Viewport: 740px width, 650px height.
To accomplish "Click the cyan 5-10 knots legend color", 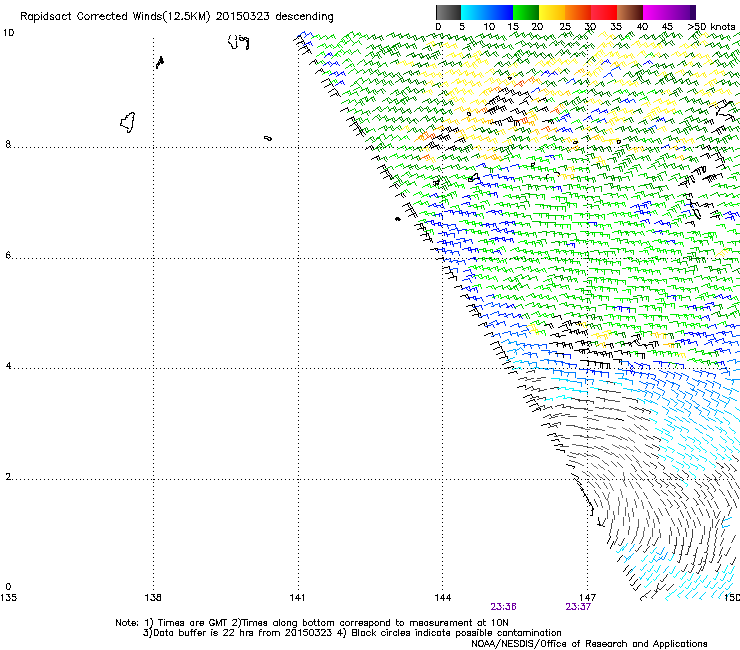I will click(x=474, y=12).
